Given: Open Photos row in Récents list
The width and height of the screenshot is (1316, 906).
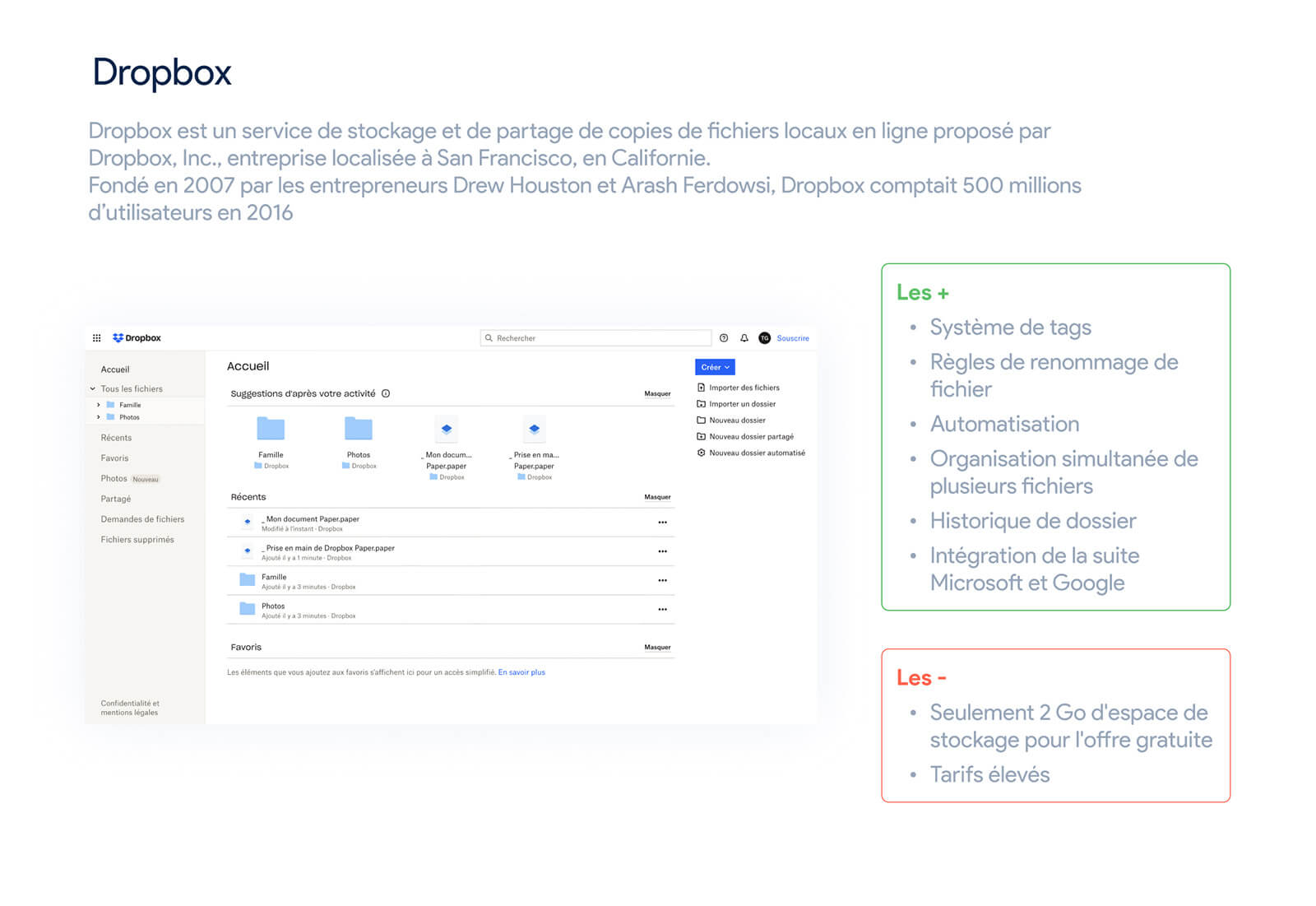Looking at the screenshot, I should coord(450,610).
